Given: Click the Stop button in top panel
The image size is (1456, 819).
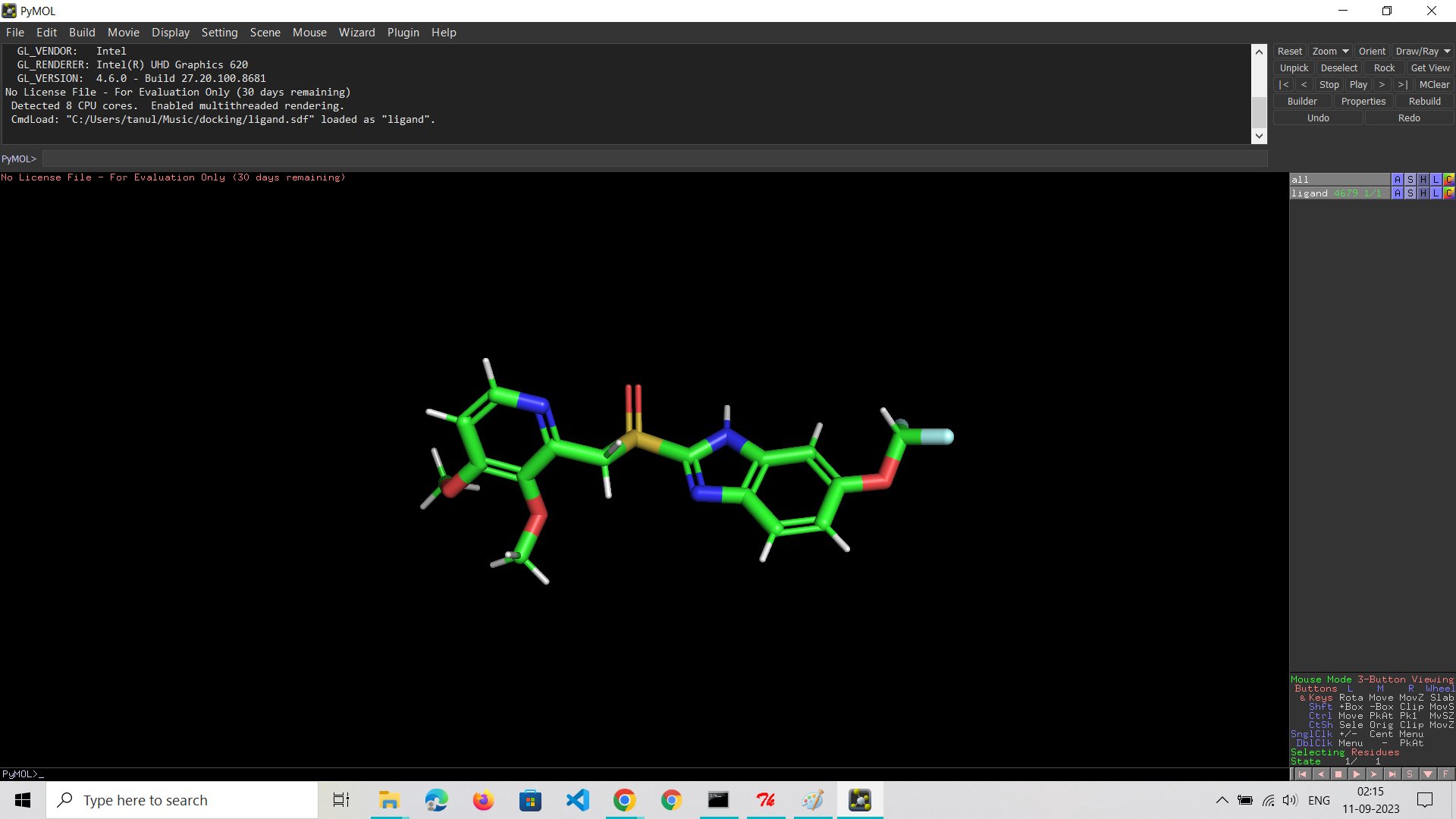Looking at the screenshot, I should 1329,85.
